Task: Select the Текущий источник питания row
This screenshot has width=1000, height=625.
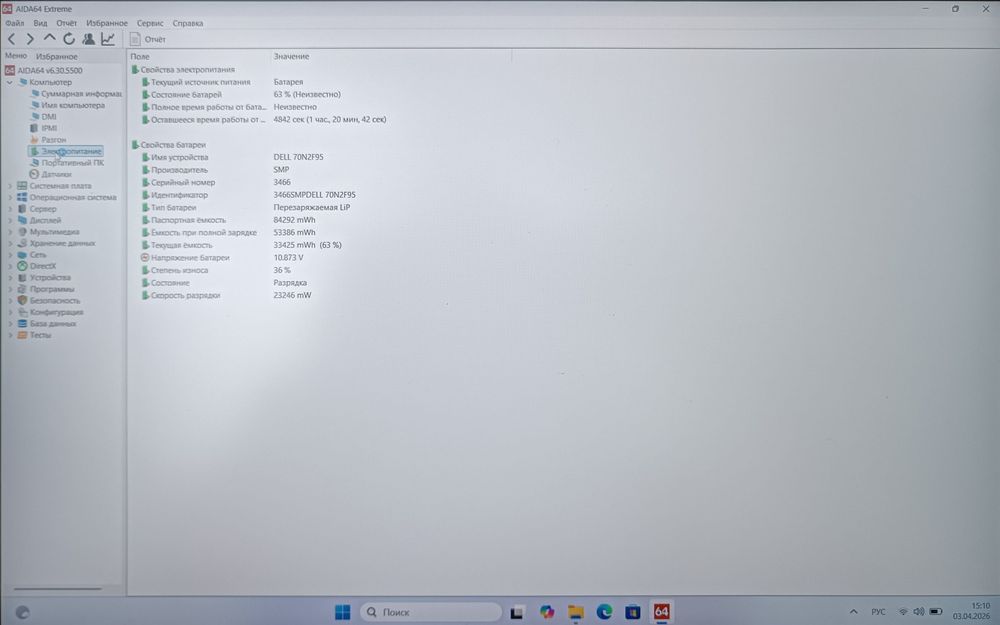Action: pyautogui.click(x=319, y=82)
